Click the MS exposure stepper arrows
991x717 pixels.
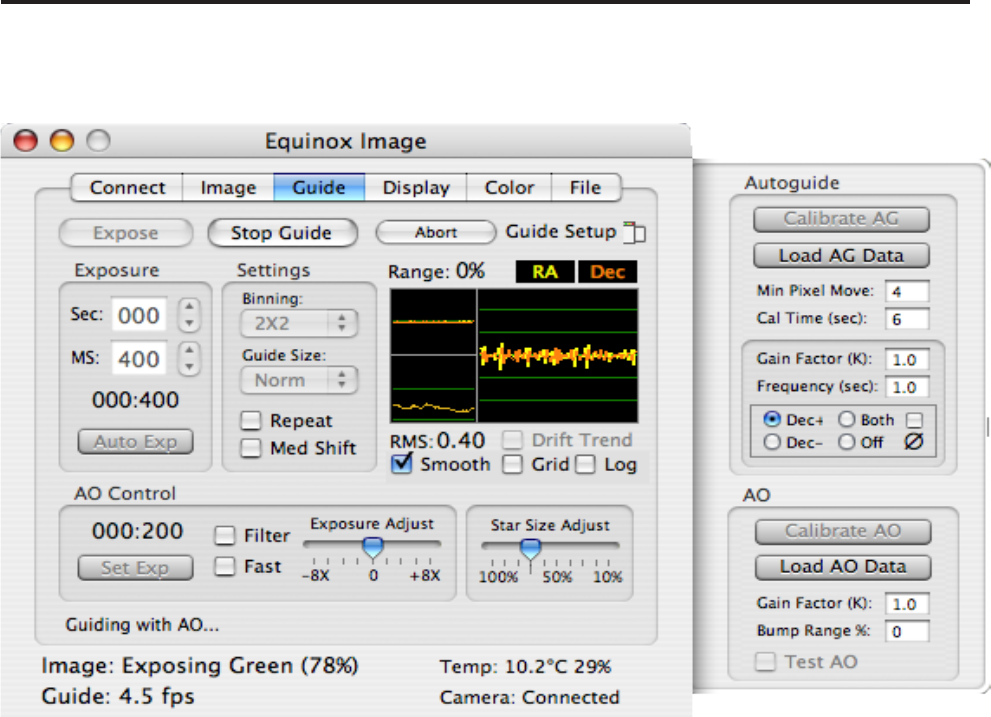click(189, 358)
